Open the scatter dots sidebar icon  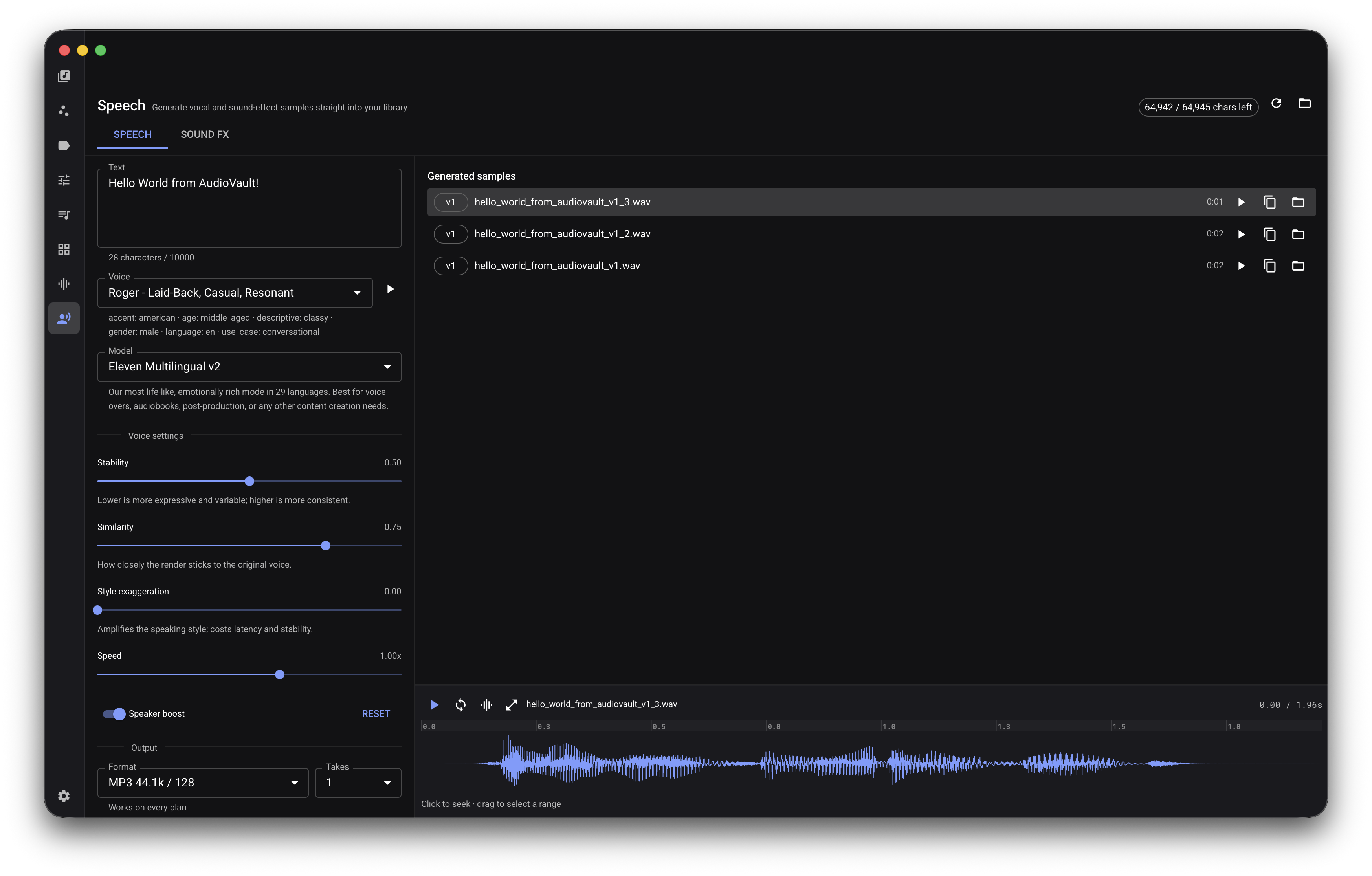(x=64, y=110)
